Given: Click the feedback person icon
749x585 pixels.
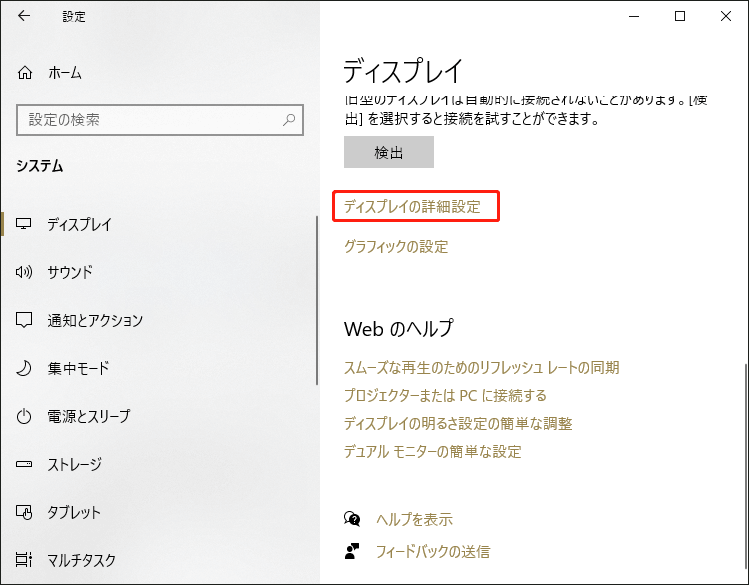Looking at the screenshot, I should point(352,551).
